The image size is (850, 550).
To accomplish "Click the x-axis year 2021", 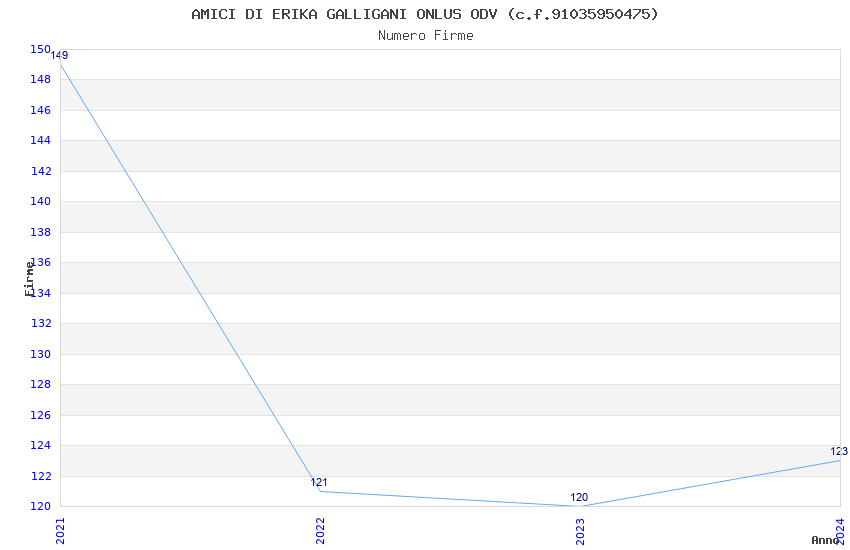I will (x=60, y=531).
